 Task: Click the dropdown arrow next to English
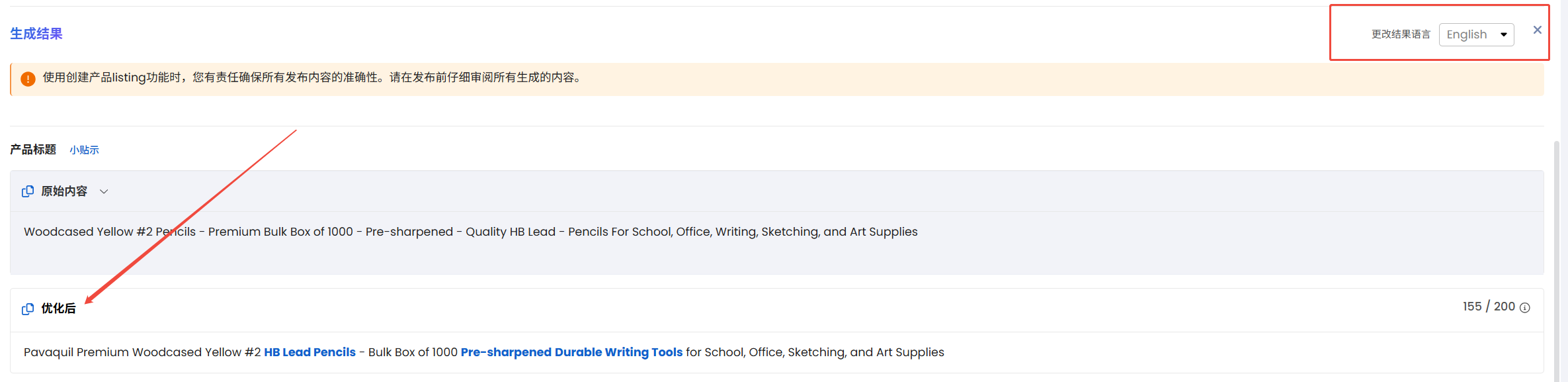coord(1504,34)
